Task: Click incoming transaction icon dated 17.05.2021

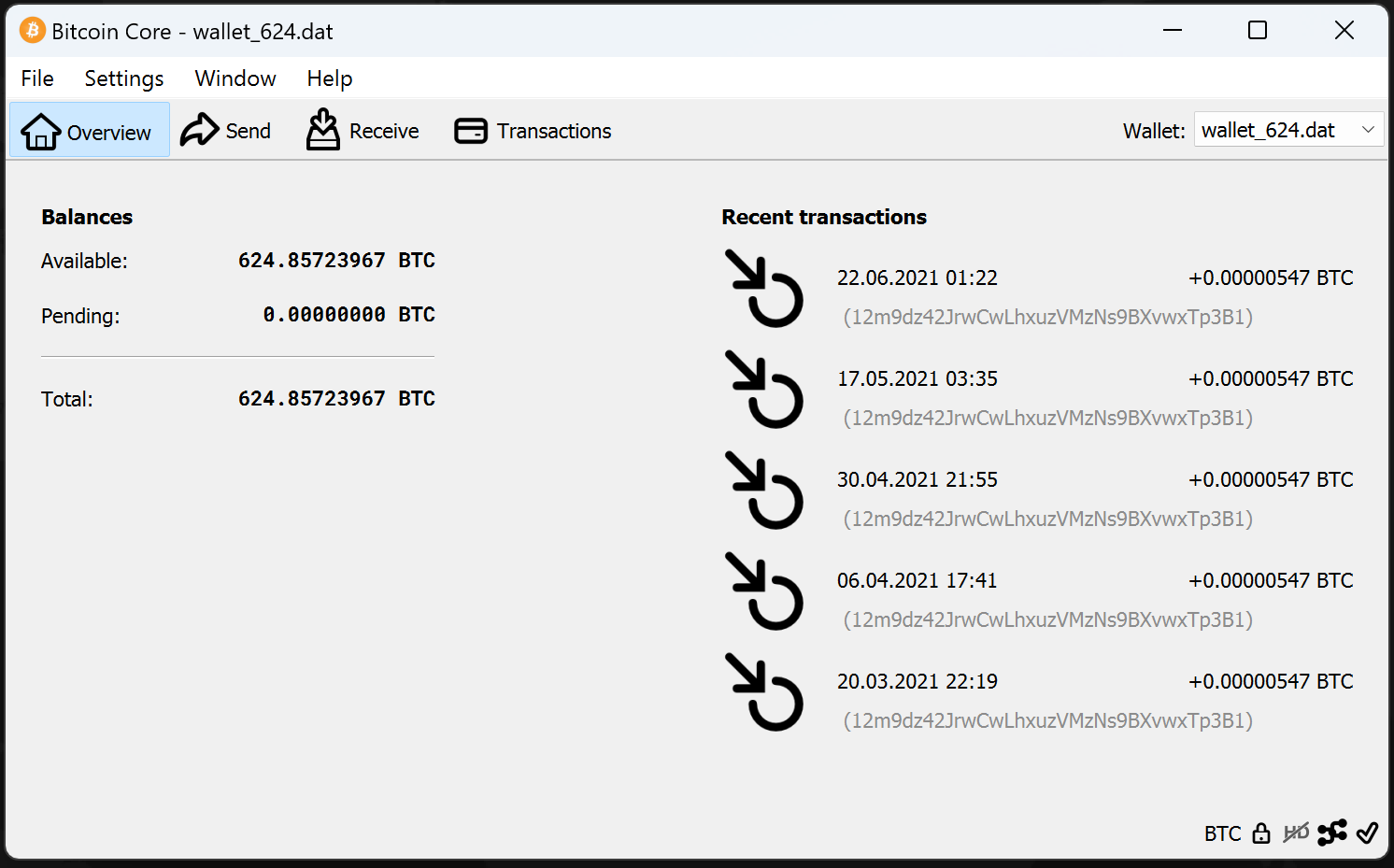Action: pyautogui.click(x=763, y=390)
